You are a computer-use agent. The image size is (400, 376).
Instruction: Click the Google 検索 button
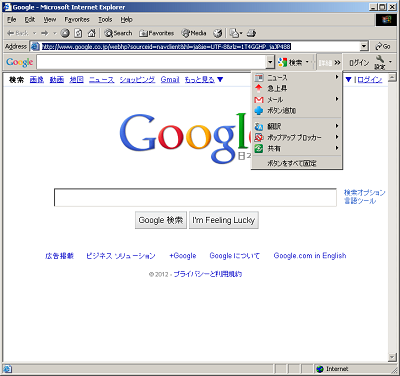click(x=161, y=220)
